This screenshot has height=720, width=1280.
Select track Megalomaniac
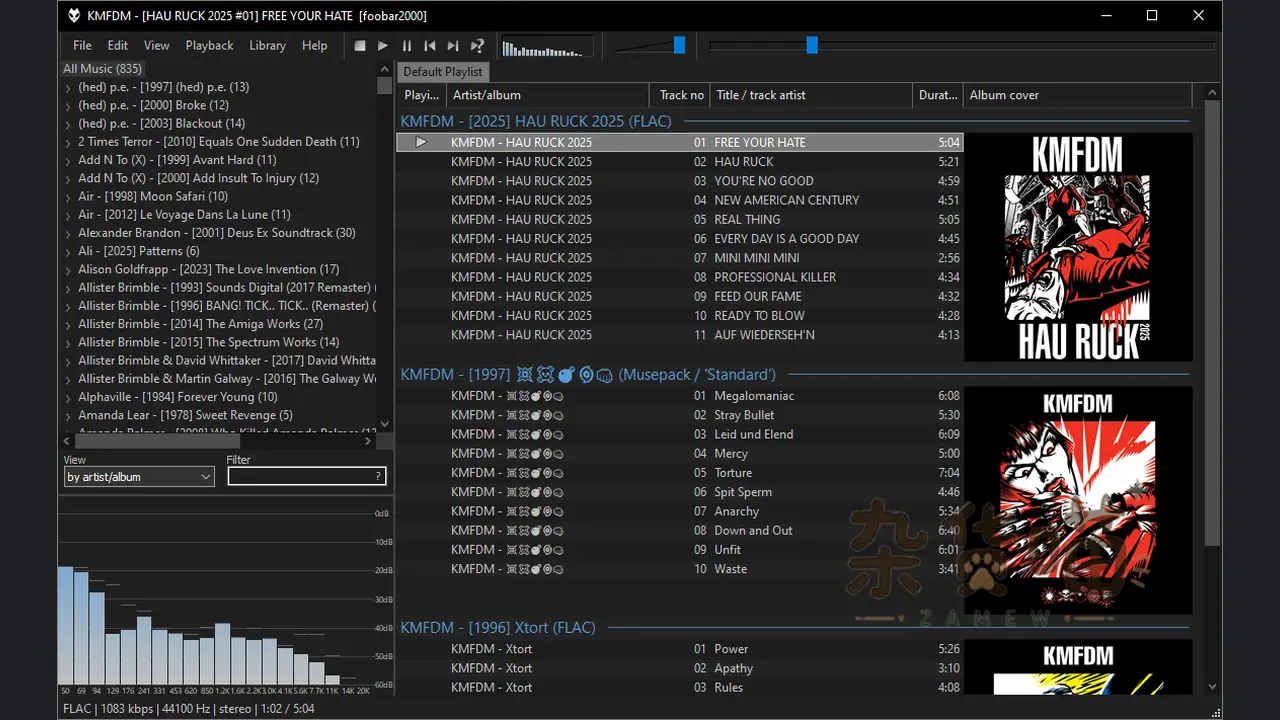pyautogui.click(x=679, y=396)
